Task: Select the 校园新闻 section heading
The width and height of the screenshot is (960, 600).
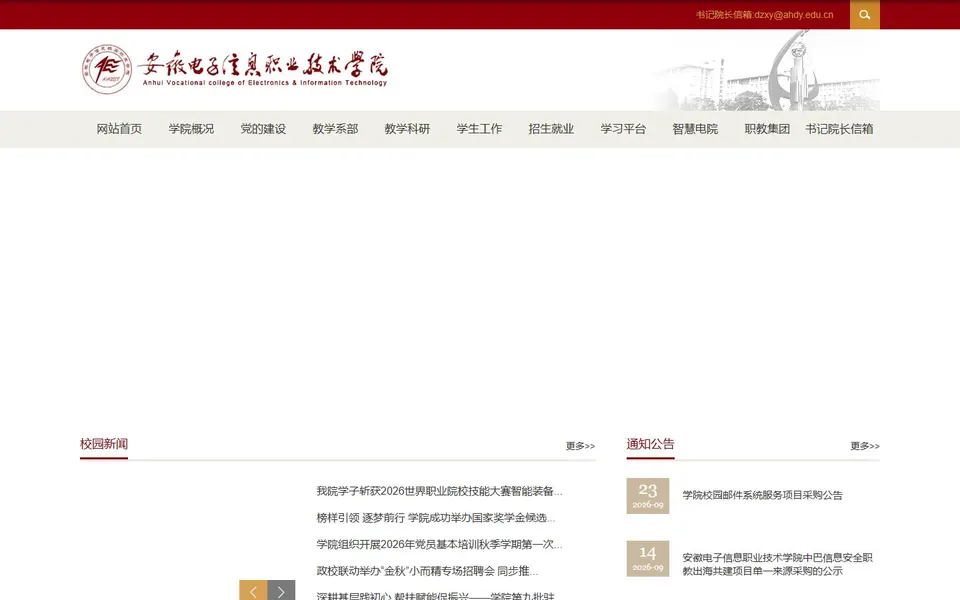Action: (103, 444)
